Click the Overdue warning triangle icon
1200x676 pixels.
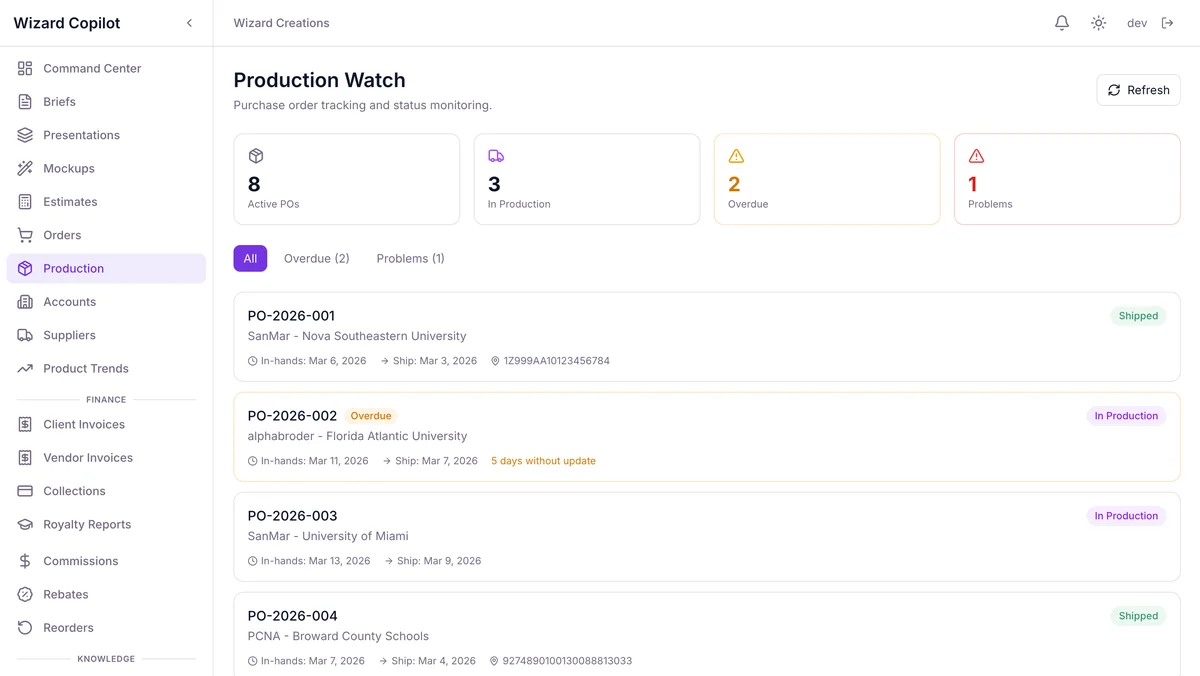(x=736, y=156)
